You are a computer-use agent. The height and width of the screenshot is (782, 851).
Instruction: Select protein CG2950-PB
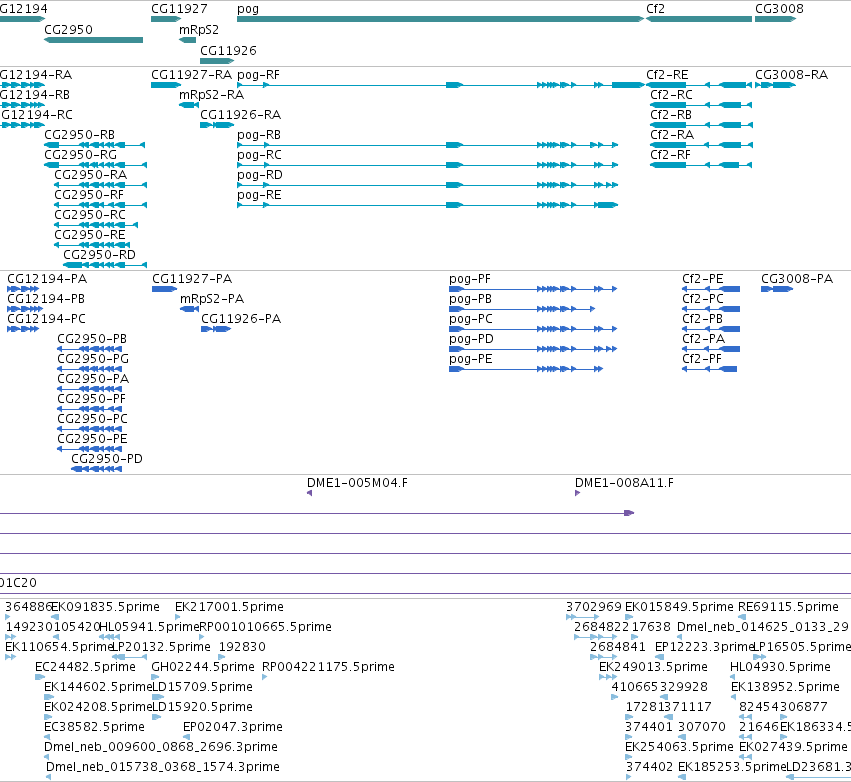coord(90,349)
